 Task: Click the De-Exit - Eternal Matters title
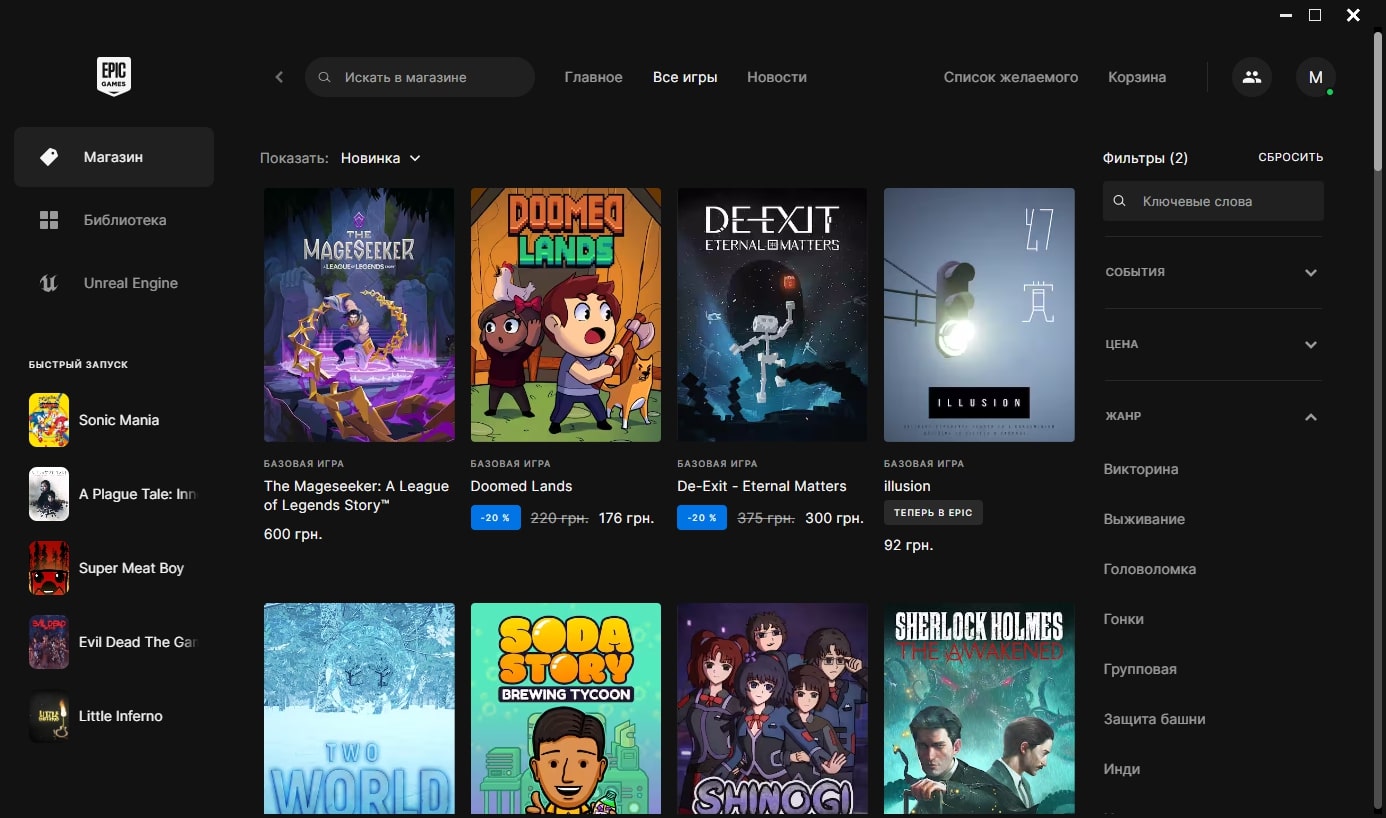(x=762, y=486)
